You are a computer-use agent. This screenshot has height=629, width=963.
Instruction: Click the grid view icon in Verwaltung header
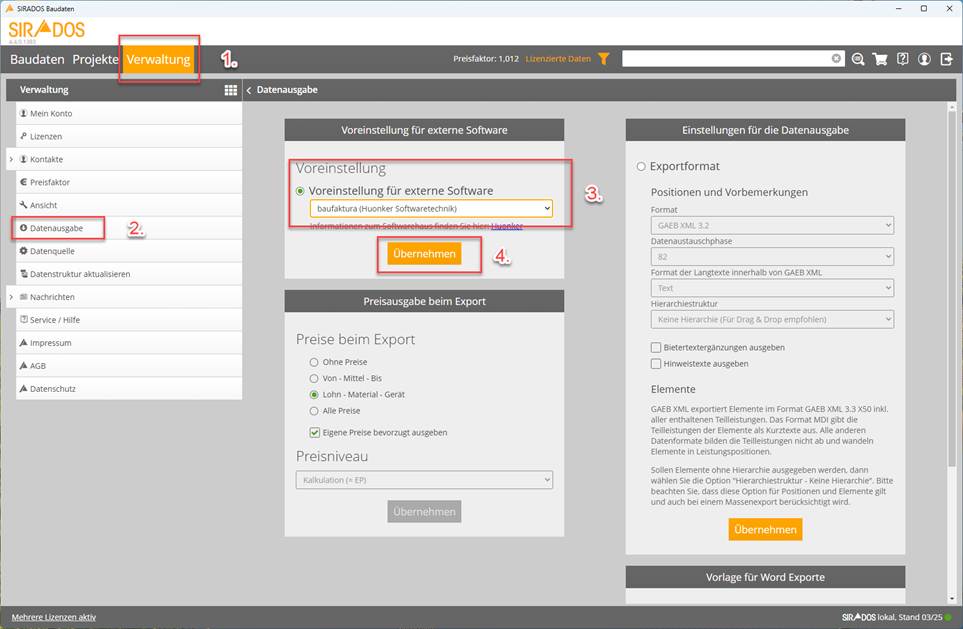(x=230, y=90)
